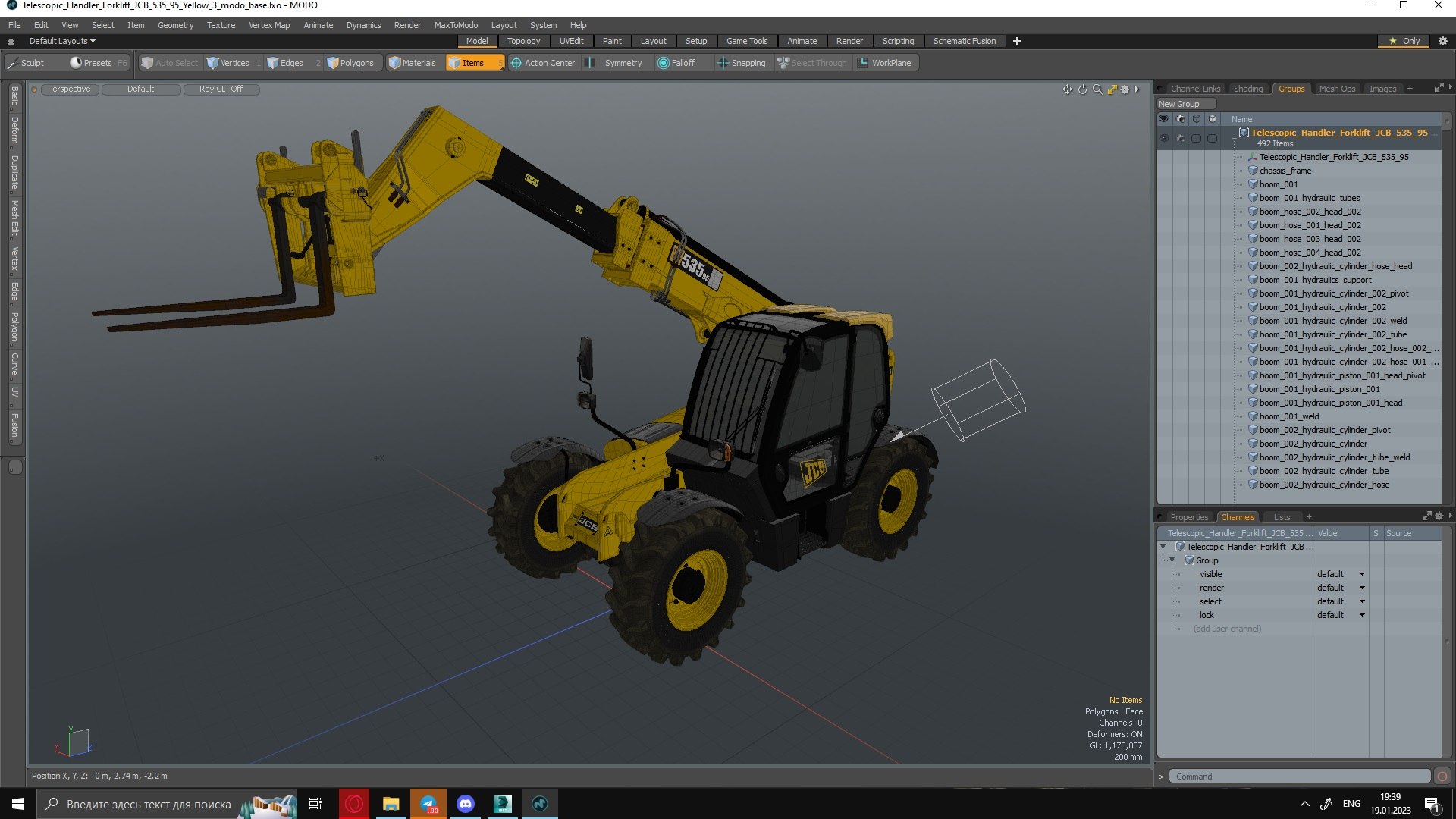Open File Explorer from taskbar
Screen dimensions: 1456x819
(391, 804)
